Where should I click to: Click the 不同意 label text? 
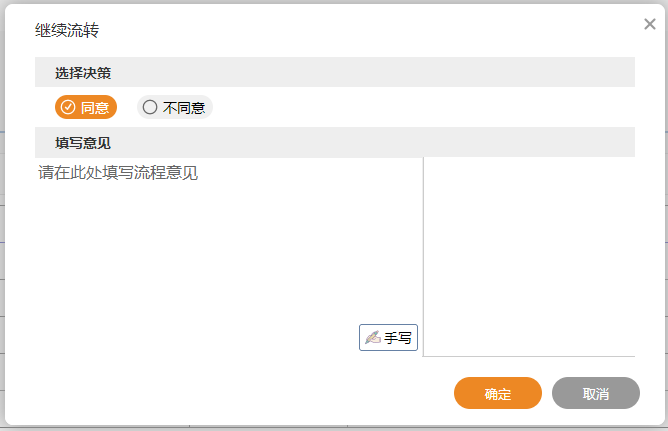click(184, 107)
